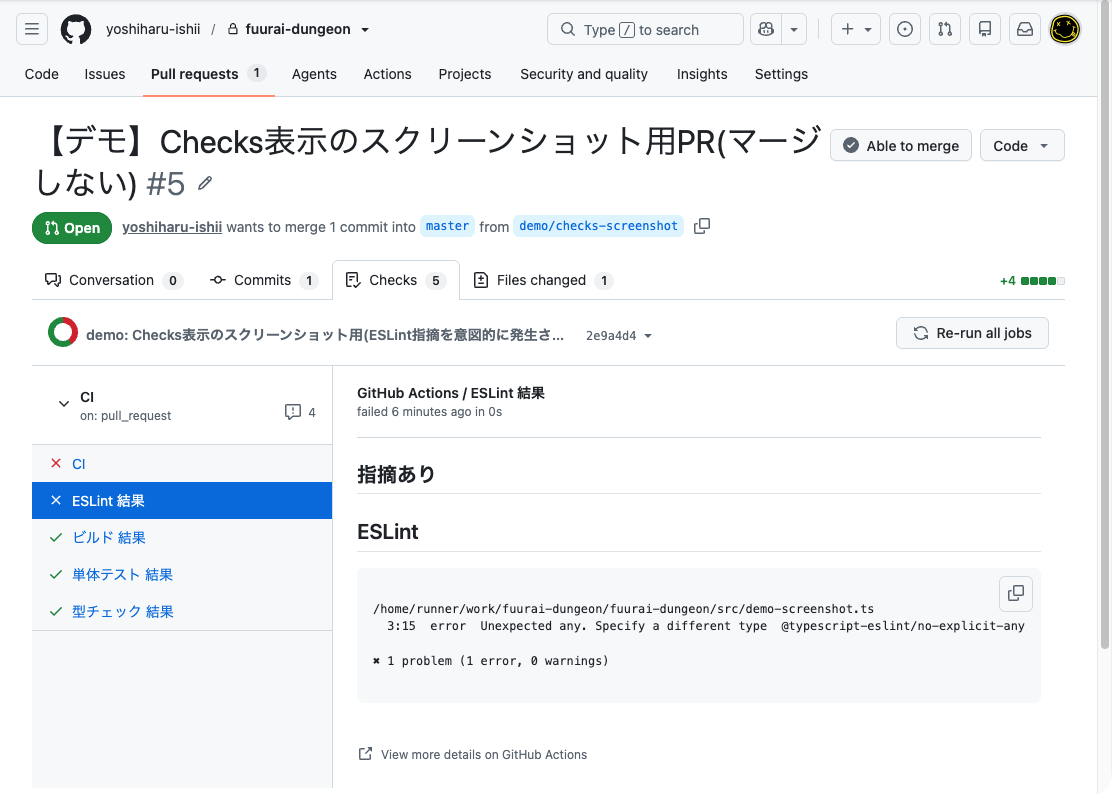This screenshot has height=795, width=1112.
Task: Open the repository Settings tab
Action: coord(781,74)
